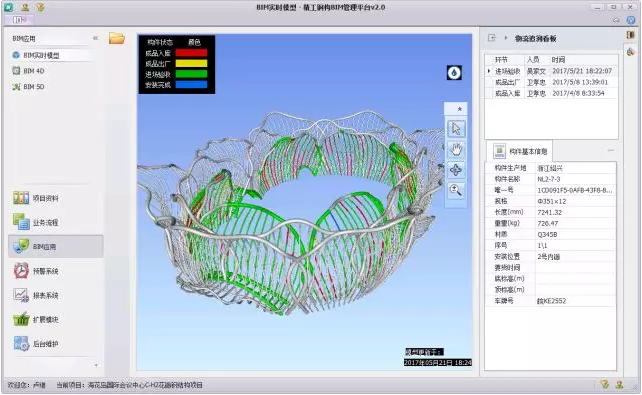642x395 pixels.
Task: Click the red 成品入库 legend swatch
Action: click(x=191, y=53)
